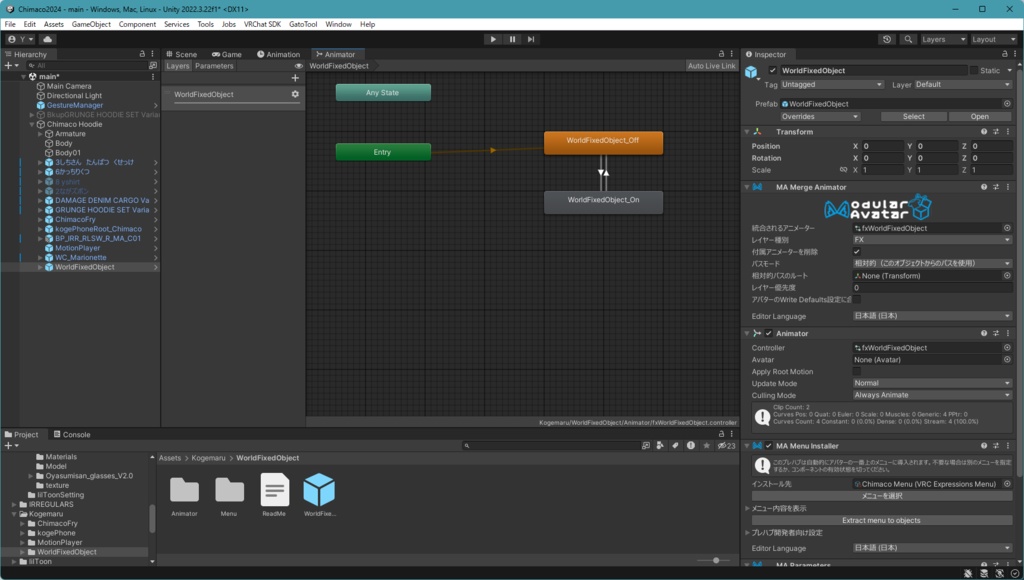This screenshot has width=1024, height=580.
Task: Click the Hierarchy lock icon
Action: [x=142, y=54]
